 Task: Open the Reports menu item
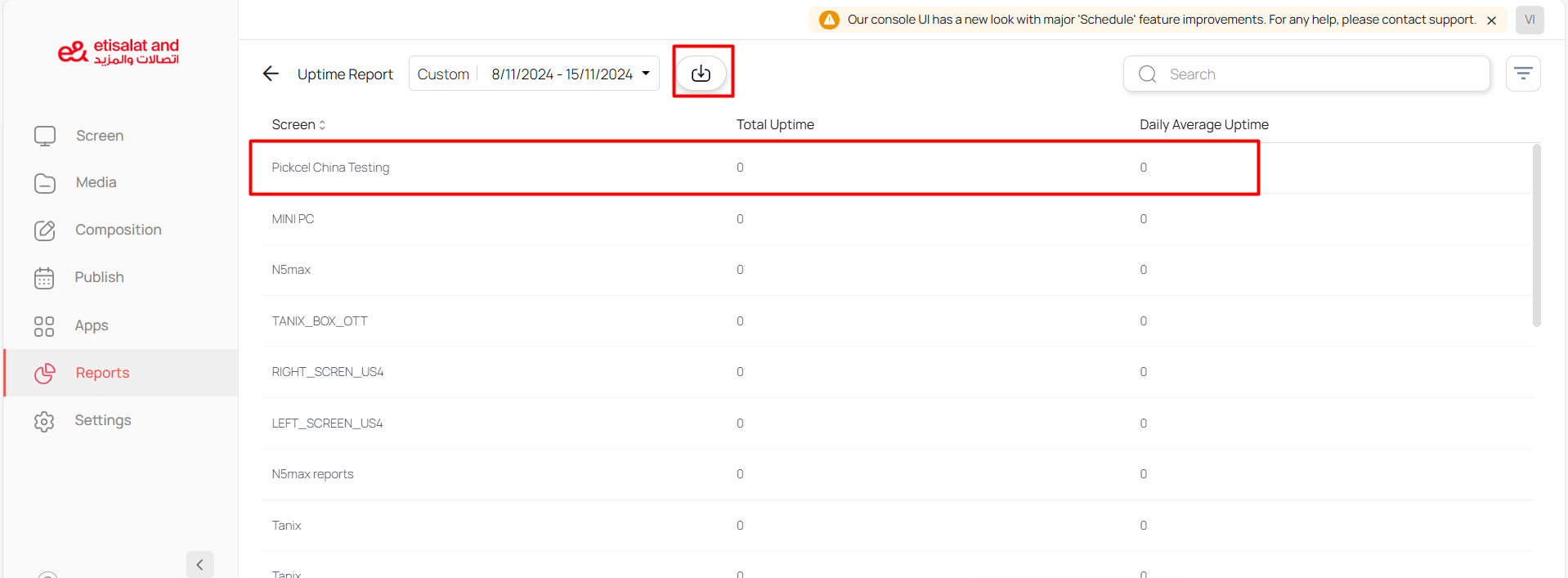click(x=102, y=373)
